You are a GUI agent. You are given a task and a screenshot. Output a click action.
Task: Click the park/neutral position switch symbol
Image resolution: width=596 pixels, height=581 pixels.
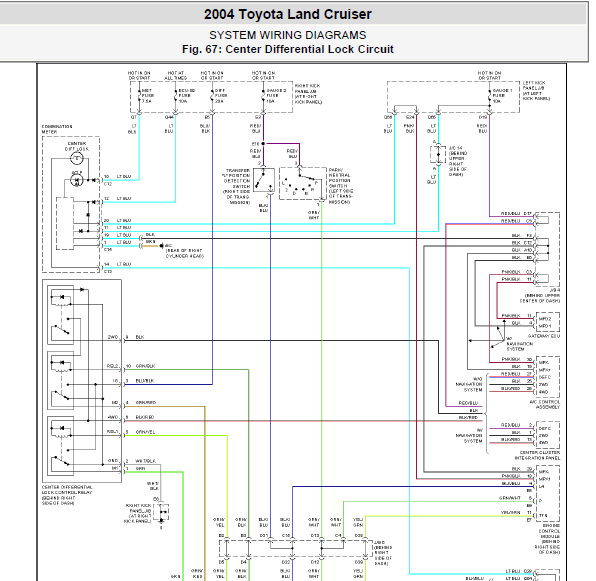tap(303, 184)
